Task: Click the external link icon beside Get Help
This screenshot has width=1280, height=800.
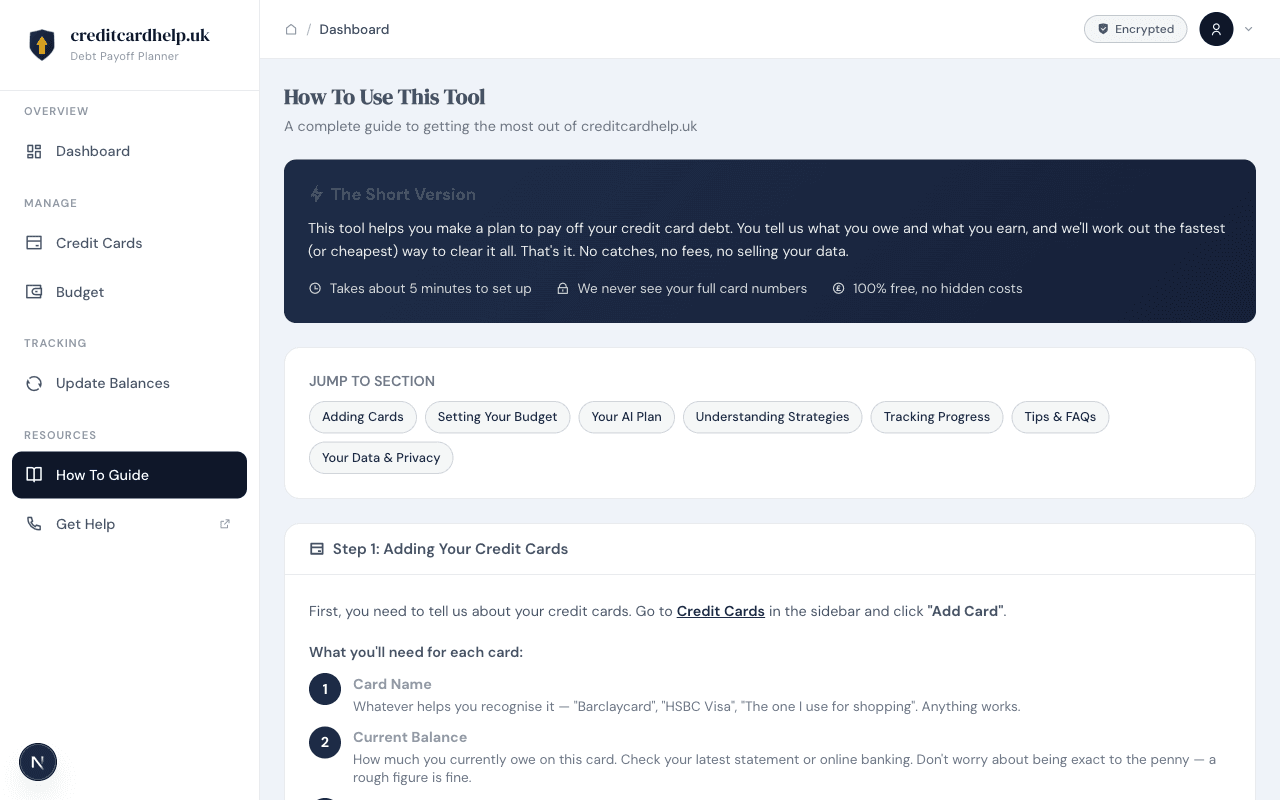Action: coord(224,523)
